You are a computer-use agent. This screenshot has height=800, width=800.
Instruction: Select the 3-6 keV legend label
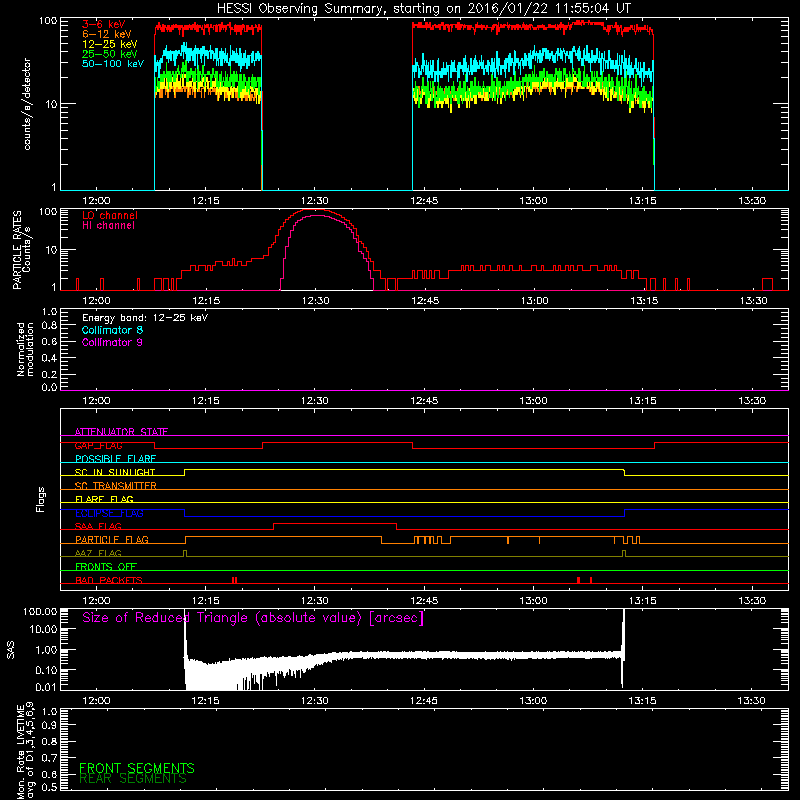(103, 24)
